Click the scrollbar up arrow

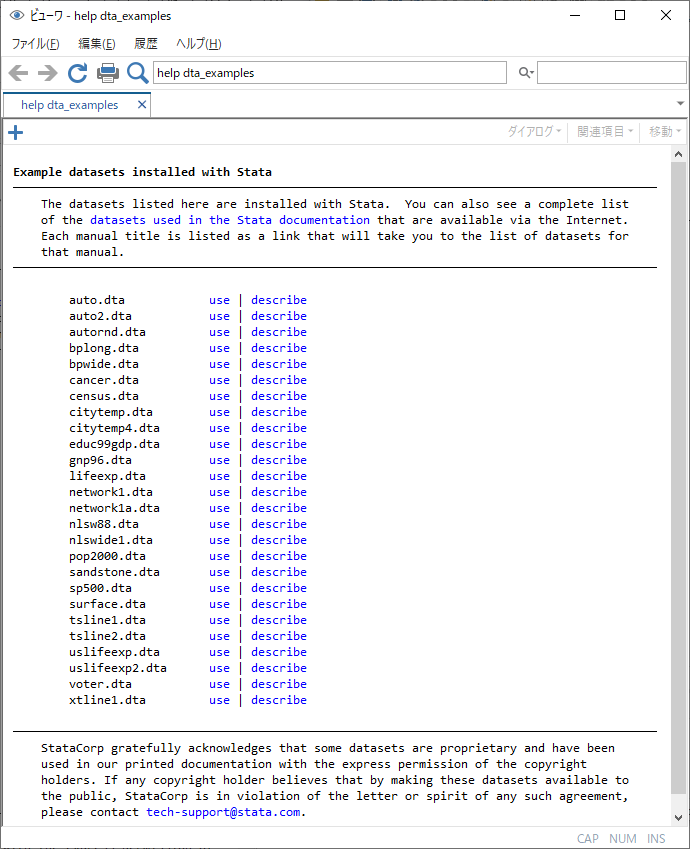[678, 154]
